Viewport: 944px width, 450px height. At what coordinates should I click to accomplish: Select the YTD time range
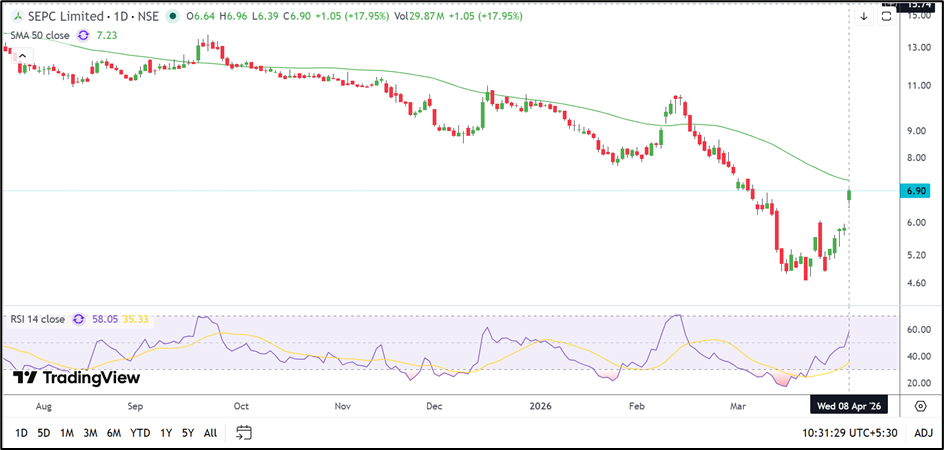click(140, 432)
